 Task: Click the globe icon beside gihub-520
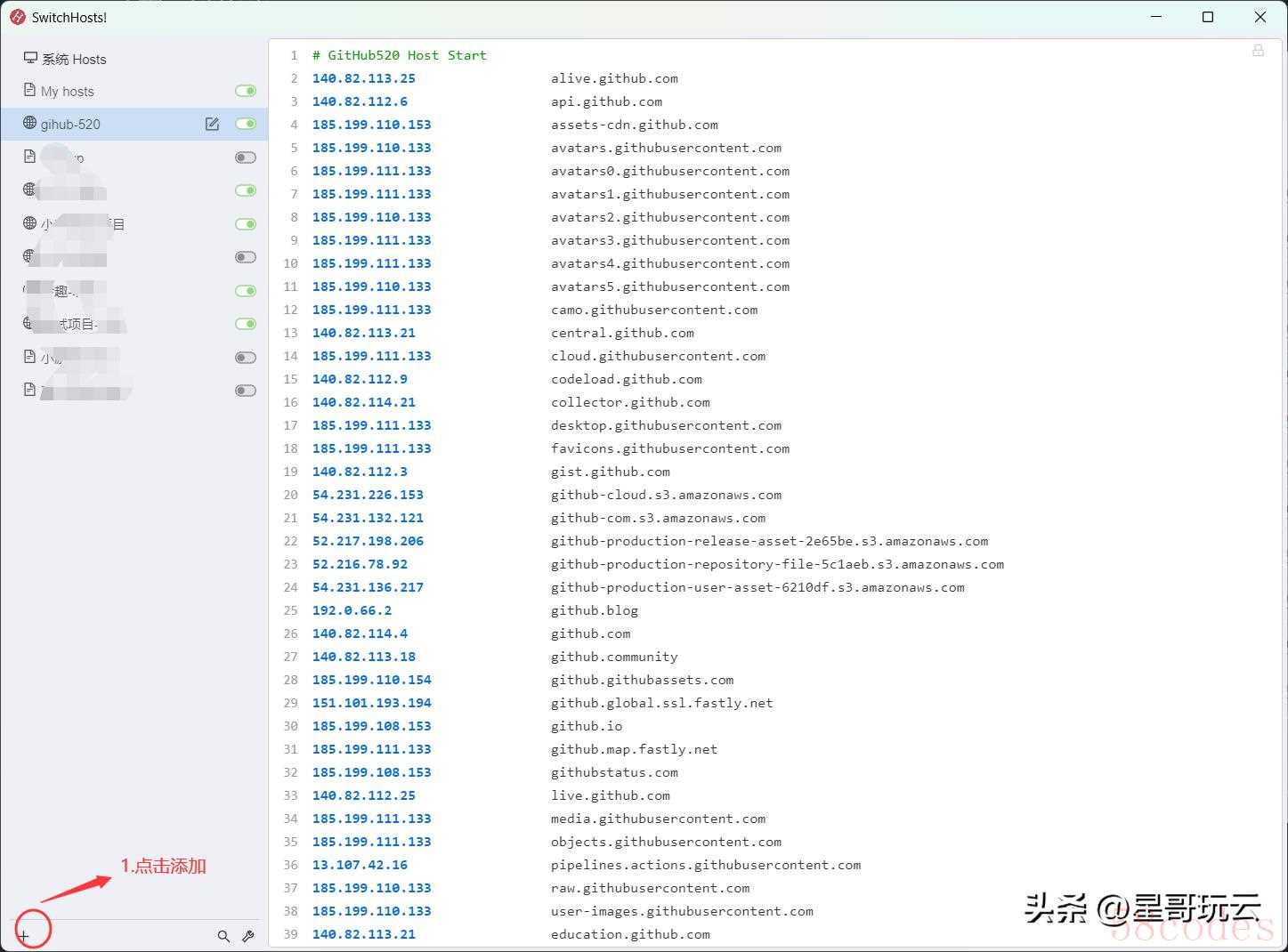click(x=30, y=123)
